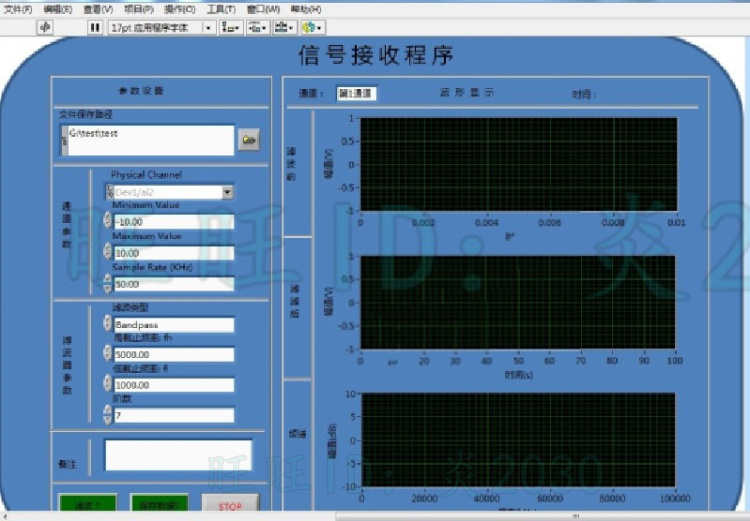Image resolution: width=750 pixels, height=521 pixels.
Task: Open the 文件(F) menu
Action: [x=18, y=9]
